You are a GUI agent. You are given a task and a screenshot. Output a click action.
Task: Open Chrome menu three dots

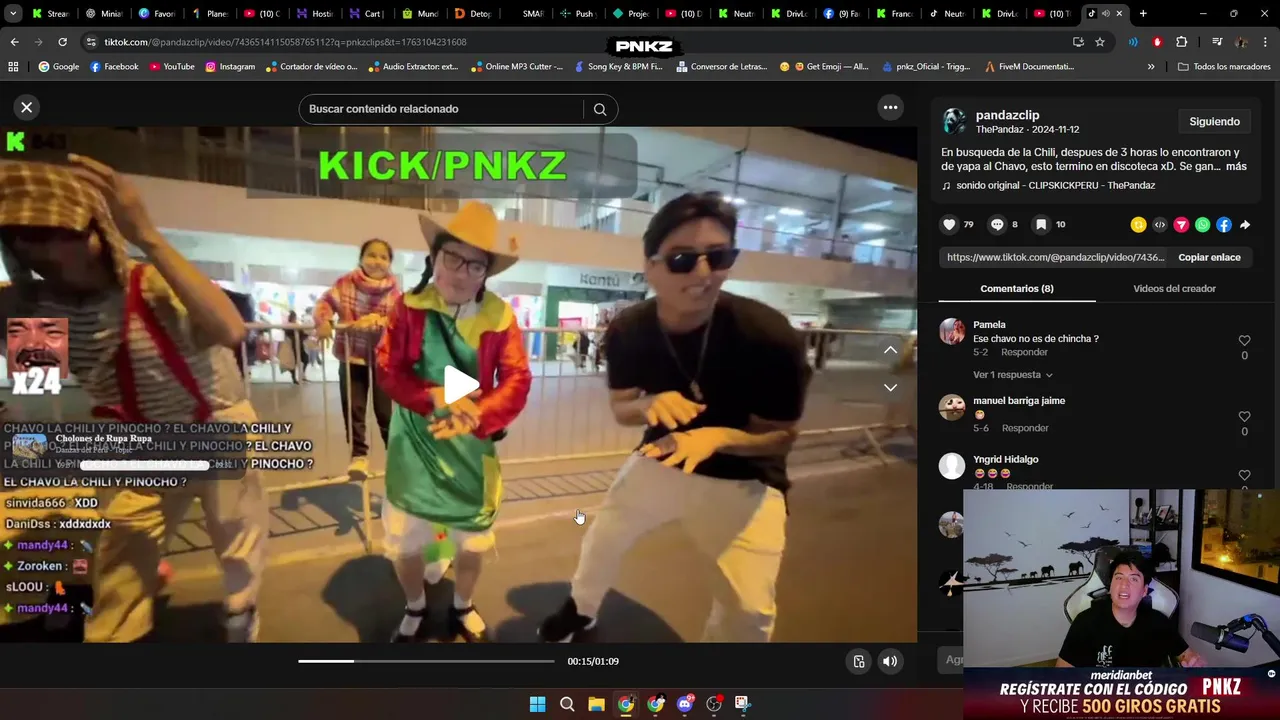click(x=1265, y=42)
